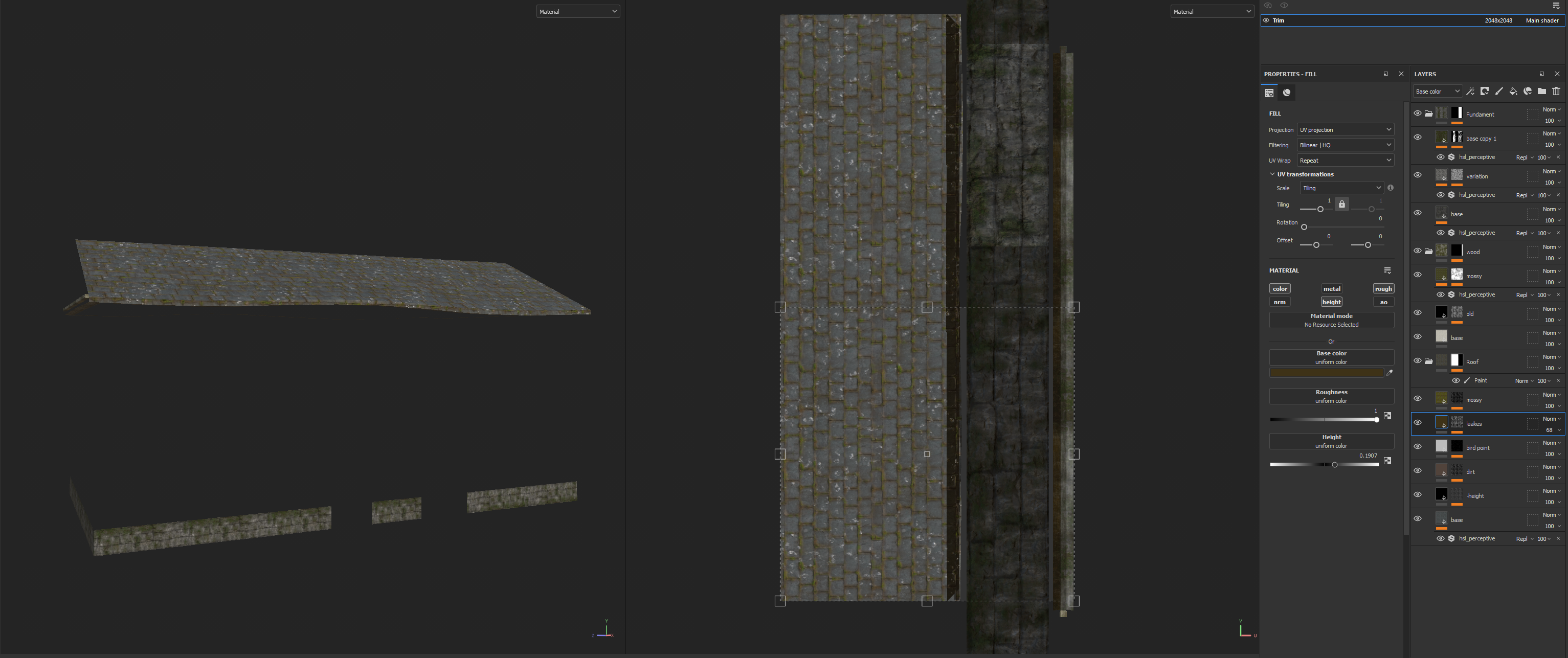Image resolution: width=1568 pixels, height=658 pixels.
Task: Click the add effect magic wand icon
Action: pos(1470,92)
